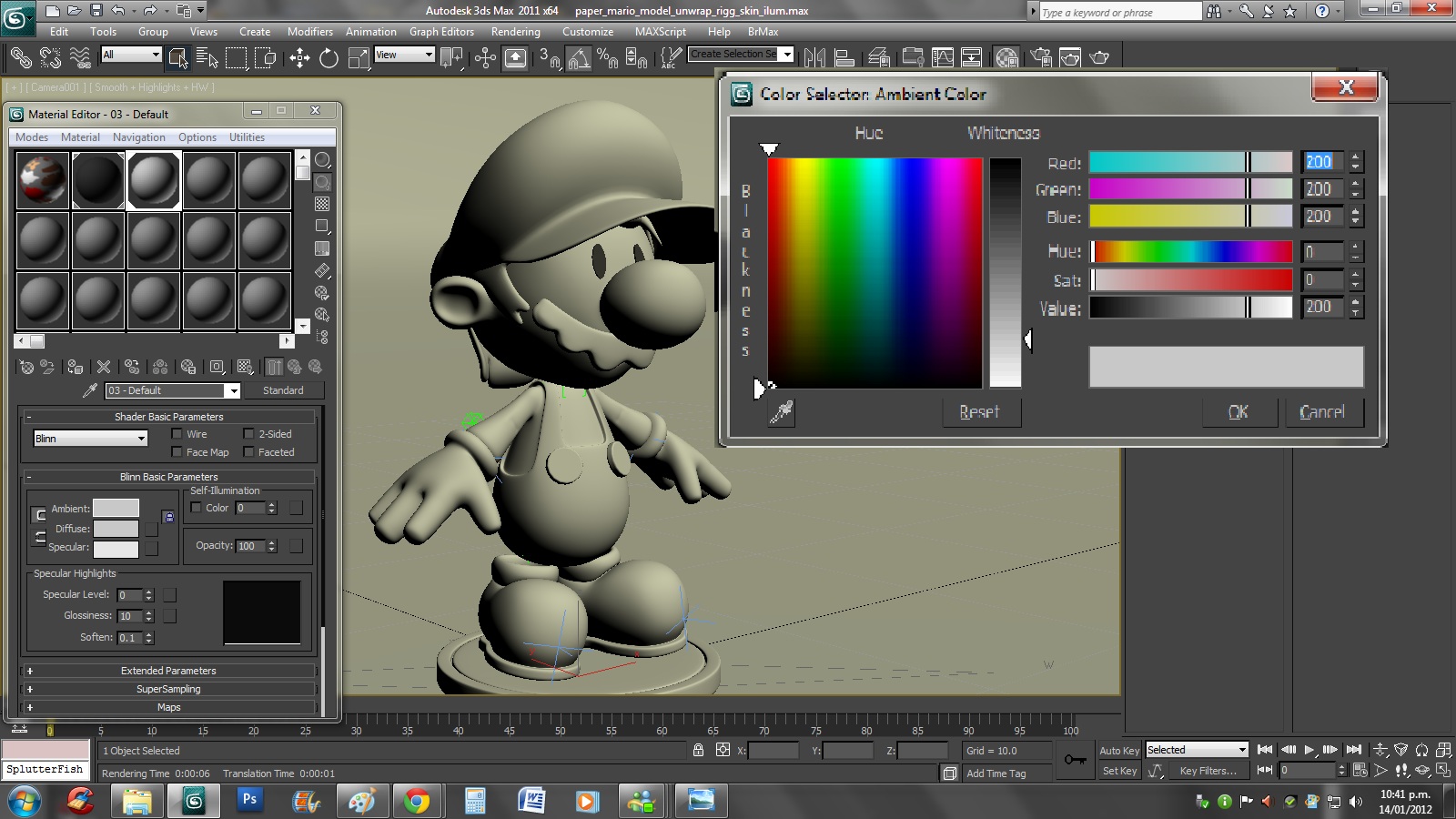Click Reset in the Color Selector
The image size is (1456, 819).
(x=980, y=412)
